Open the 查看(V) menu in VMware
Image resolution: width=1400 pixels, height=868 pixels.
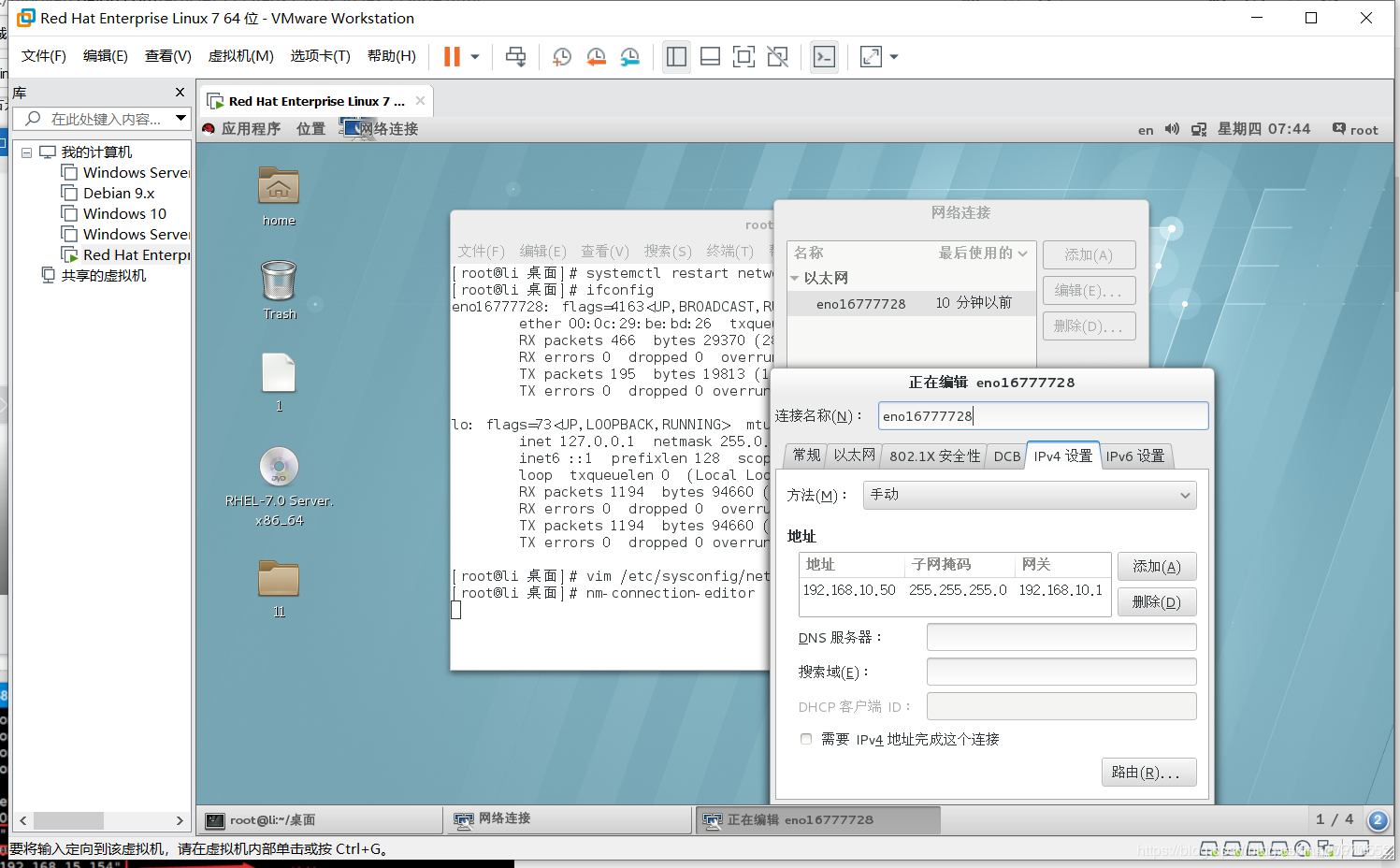tap(168, 56)
